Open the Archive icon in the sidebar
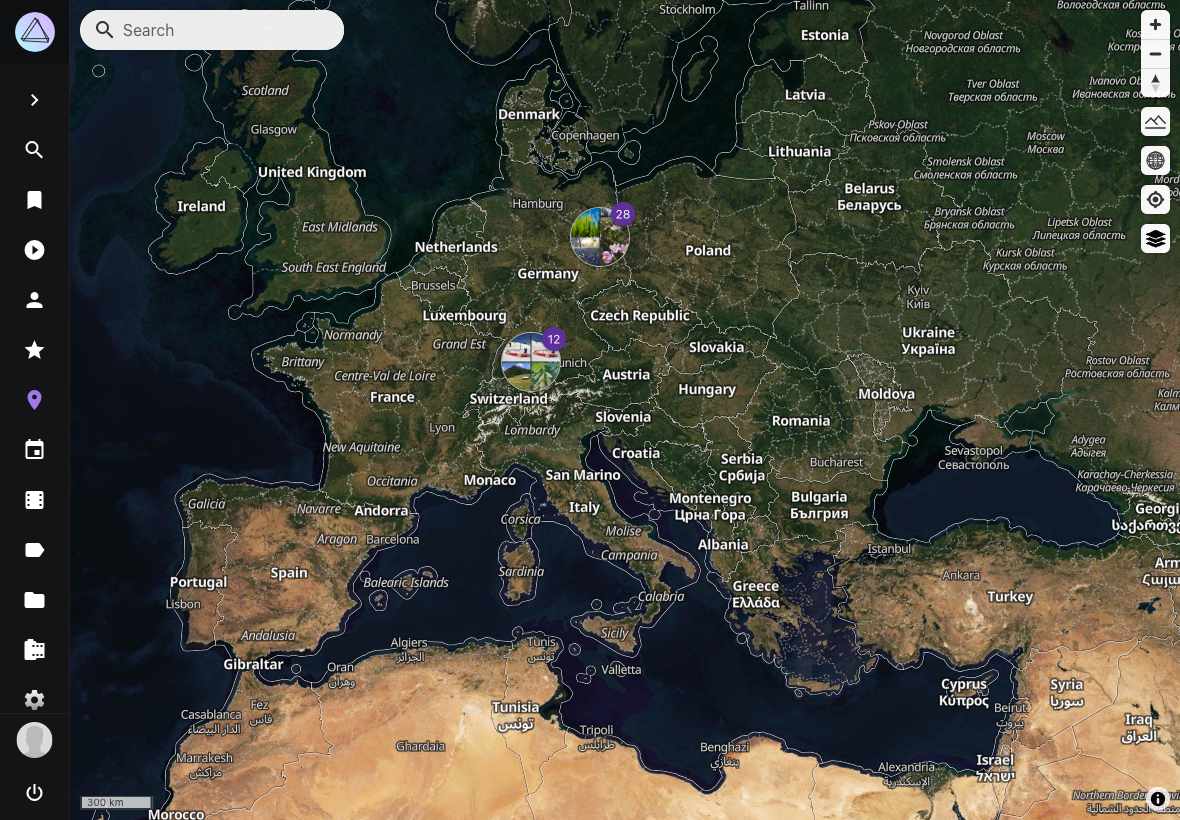Image resolution: width=1180 pixels, height=820 pixels. pyautogui.click(x=35, y=650)
